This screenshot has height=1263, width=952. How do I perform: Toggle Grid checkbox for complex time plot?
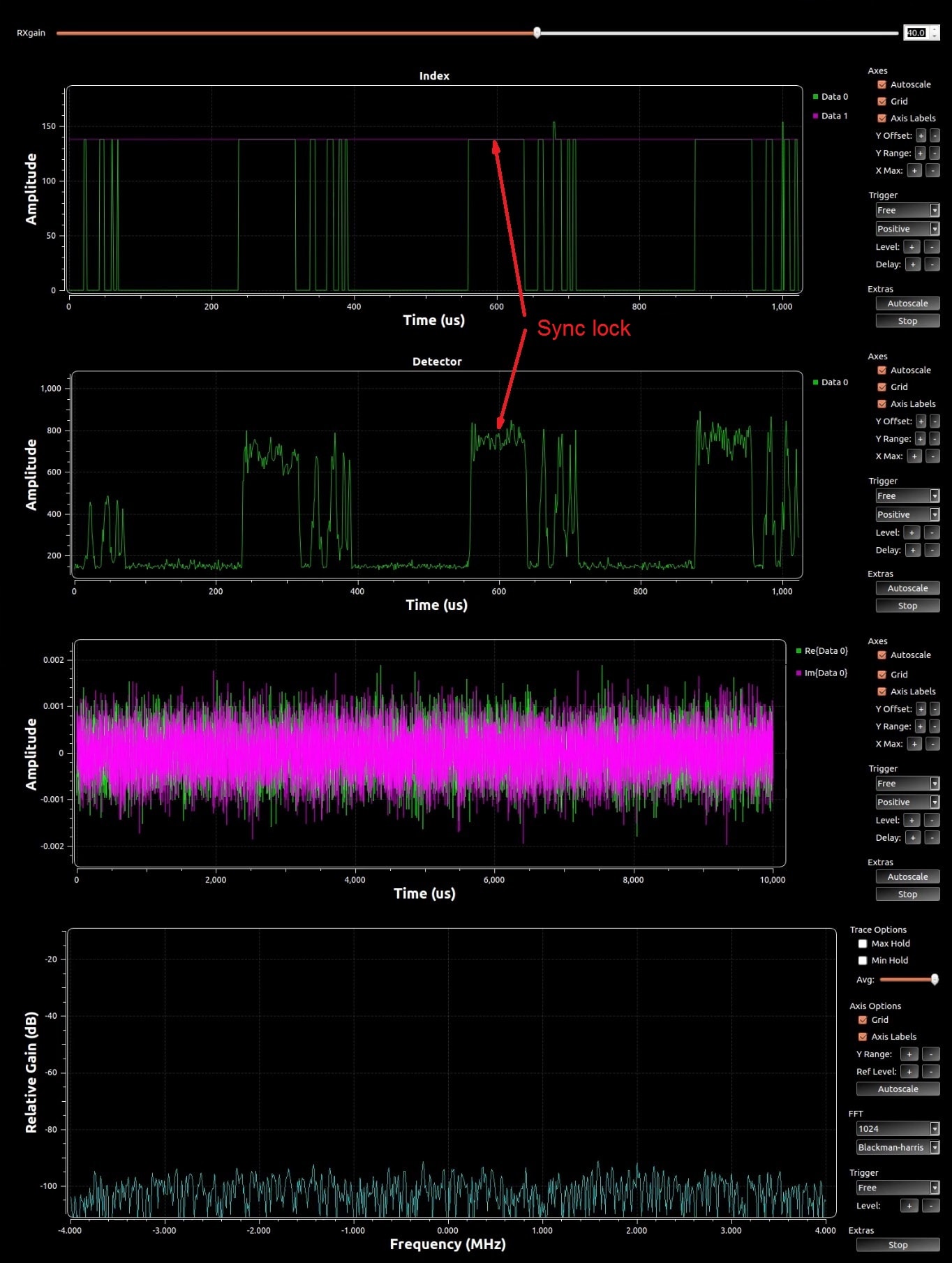882,675
